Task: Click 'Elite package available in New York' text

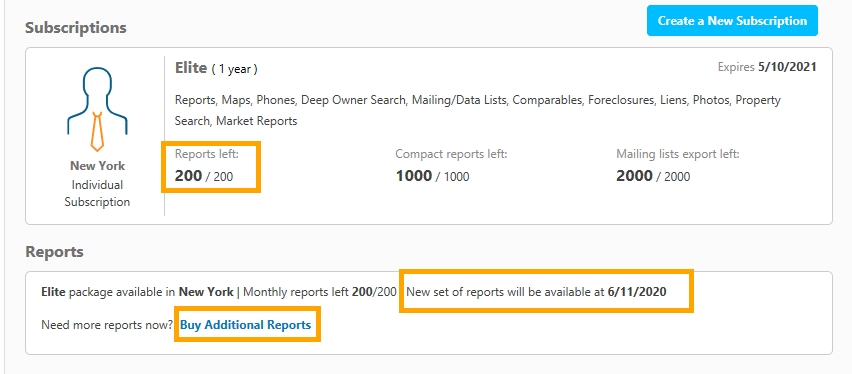Action: 137,292
